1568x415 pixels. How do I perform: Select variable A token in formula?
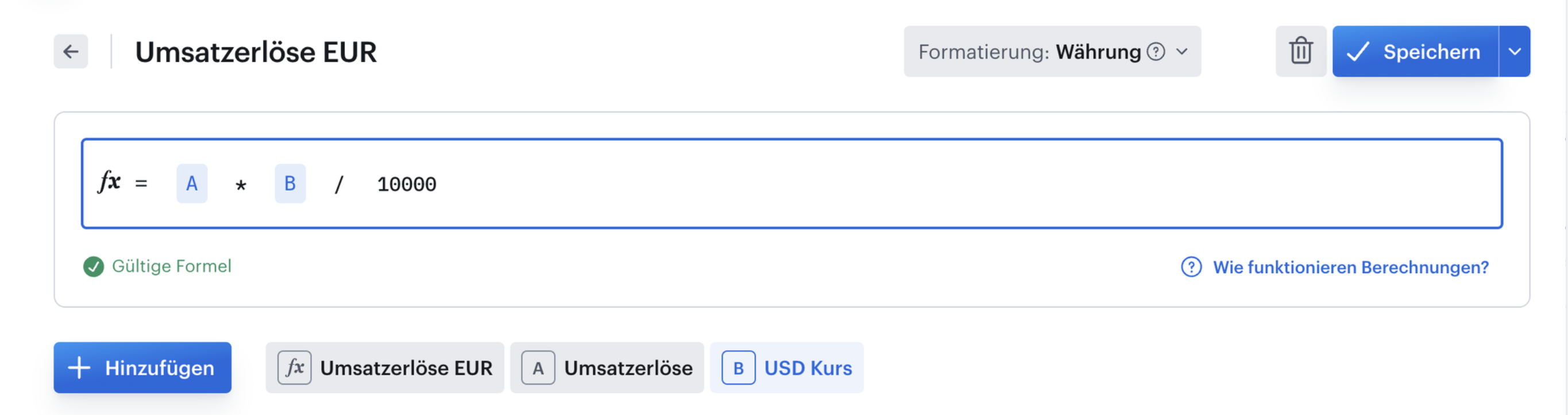click(x=192, y=183)
